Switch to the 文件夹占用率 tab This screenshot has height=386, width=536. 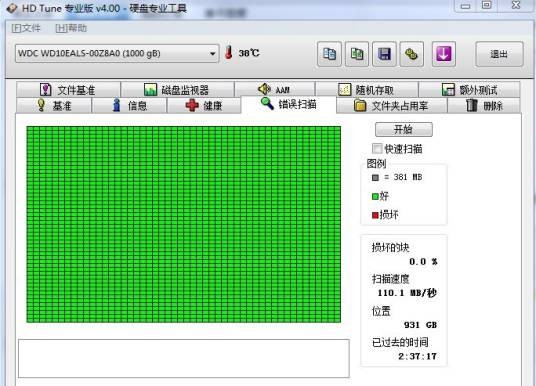pos(391,105)
